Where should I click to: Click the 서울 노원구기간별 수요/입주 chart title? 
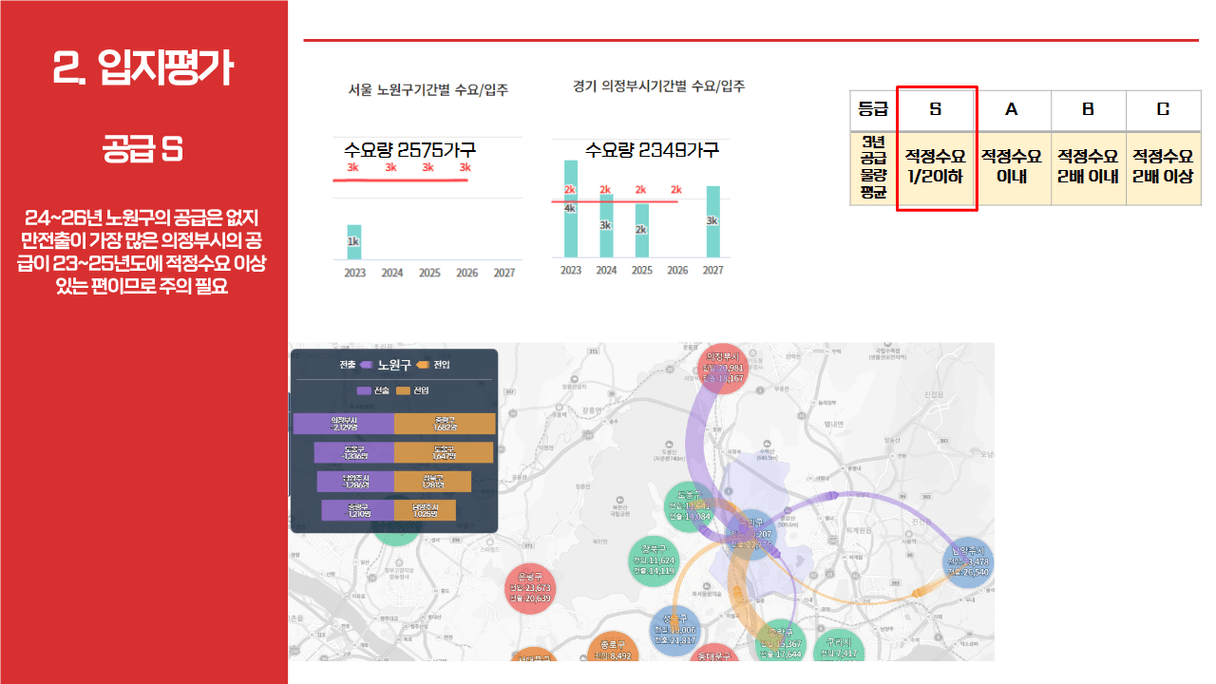(428, 90)
